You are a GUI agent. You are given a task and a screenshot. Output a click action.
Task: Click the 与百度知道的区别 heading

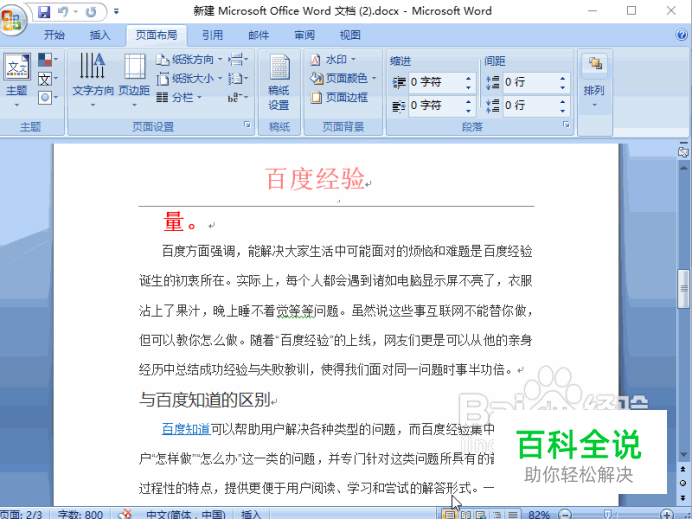[x=205, y=399]
